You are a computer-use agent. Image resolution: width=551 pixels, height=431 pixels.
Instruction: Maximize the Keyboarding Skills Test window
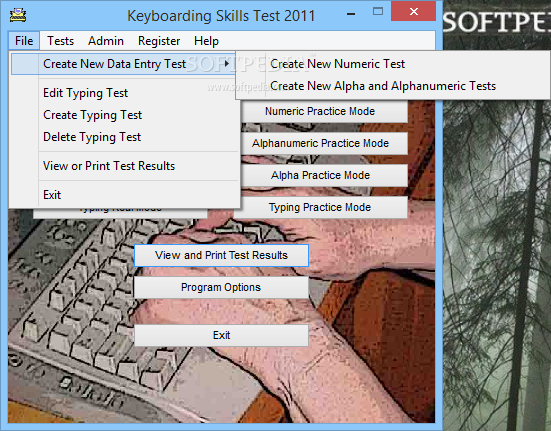click(x=378, y=12)
